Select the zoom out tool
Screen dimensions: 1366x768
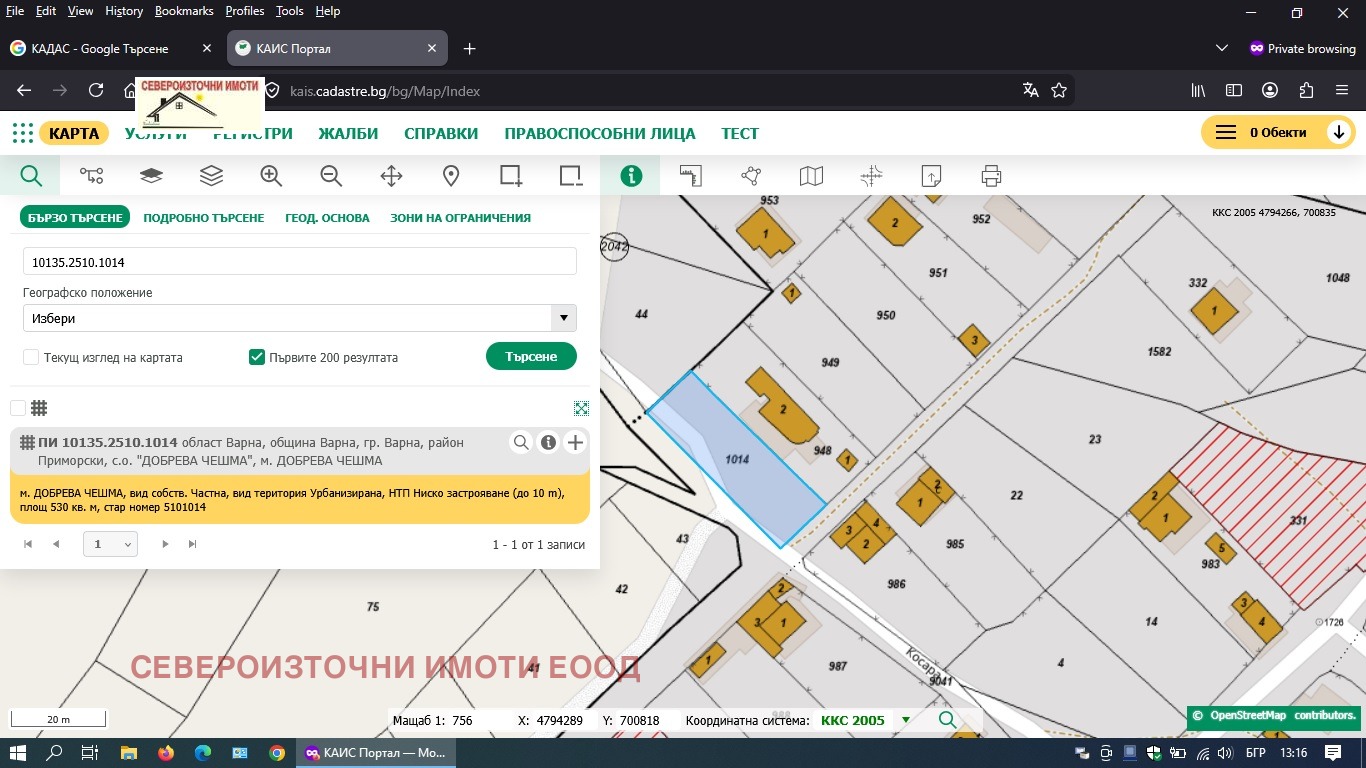(331, 175)
